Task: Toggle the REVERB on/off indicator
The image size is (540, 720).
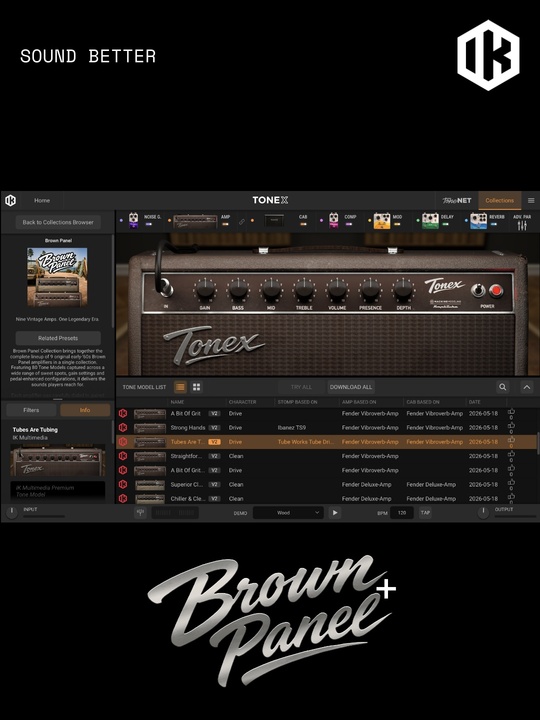Action: (x=494, y=225)
